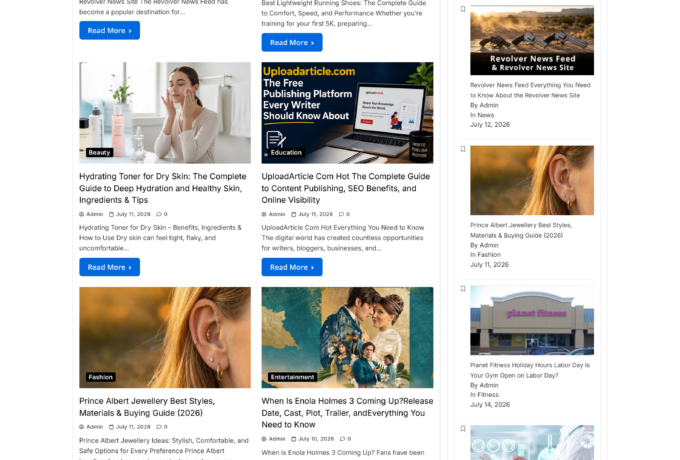Click author icon under UploadArticle Com Hot article
The image size is (680, 460).
tap(264, 214)
